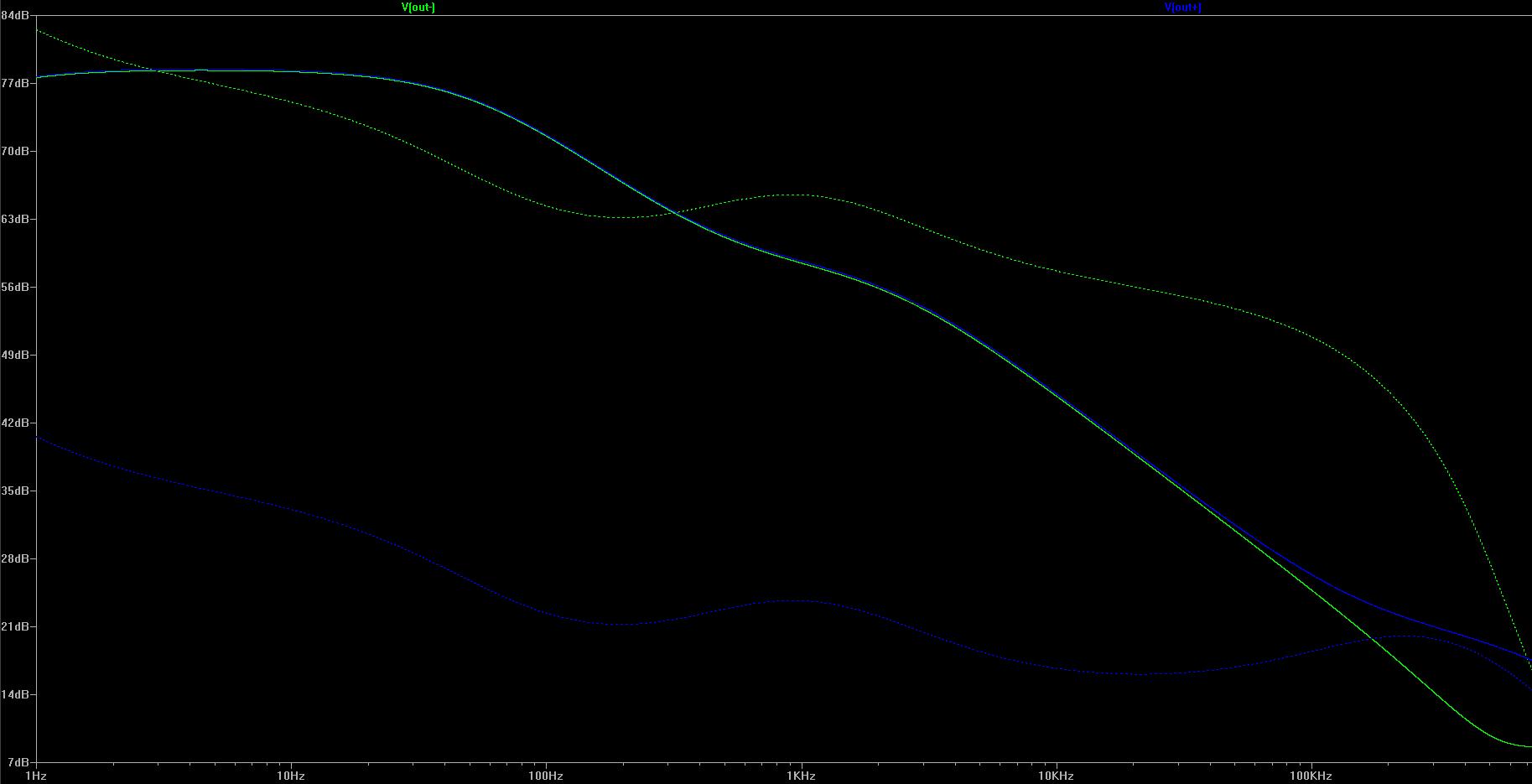Click the 28dB vertical axis label
The height and width of the screenshot is (784, 1532).
coord(14,559)
